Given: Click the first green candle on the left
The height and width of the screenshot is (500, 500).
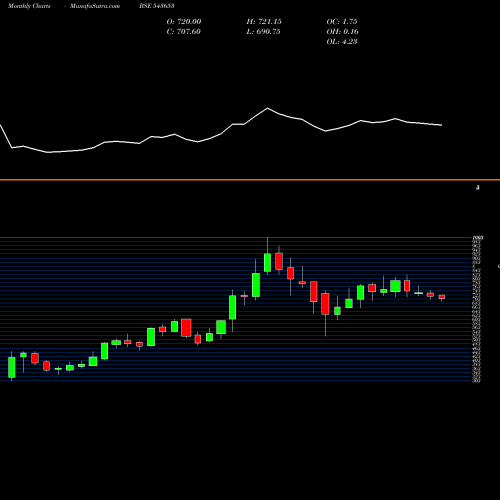Looking at the screenshot, I should (x=12, y=367).
